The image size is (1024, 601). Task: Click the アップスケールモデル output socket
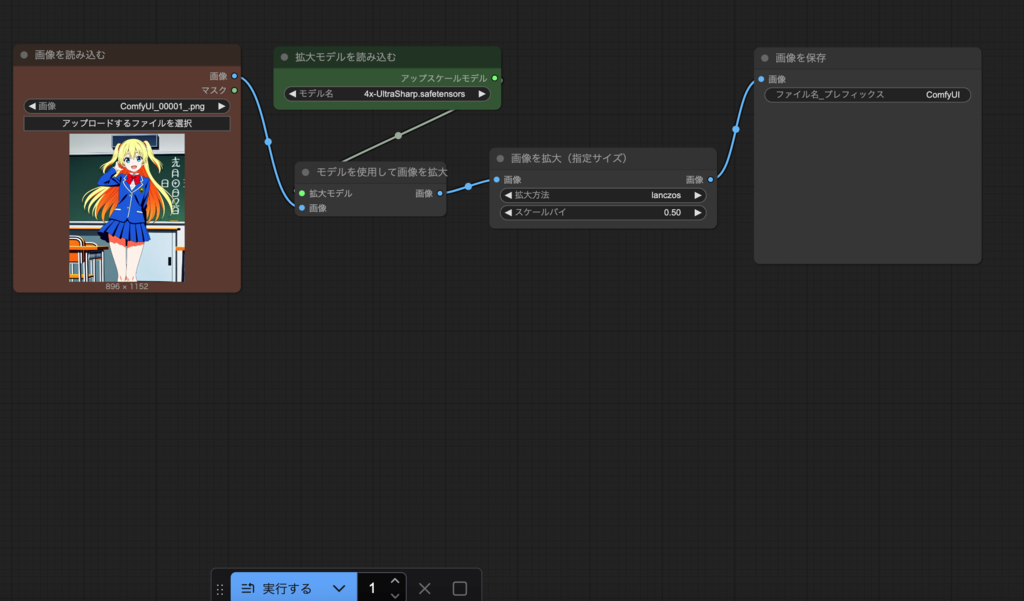(495, 78)
